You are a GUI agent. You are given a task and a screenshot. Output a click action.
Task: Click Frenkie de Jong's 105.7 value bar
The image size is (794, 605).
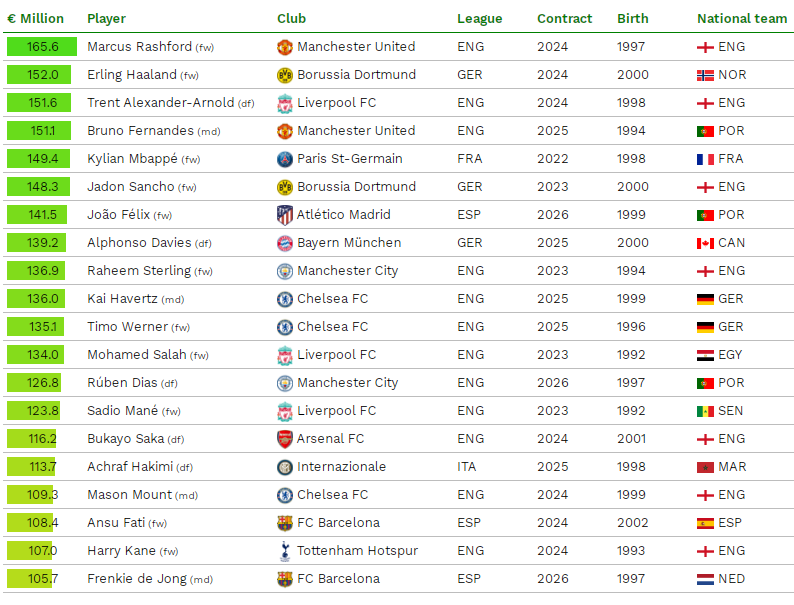(30, 579)
